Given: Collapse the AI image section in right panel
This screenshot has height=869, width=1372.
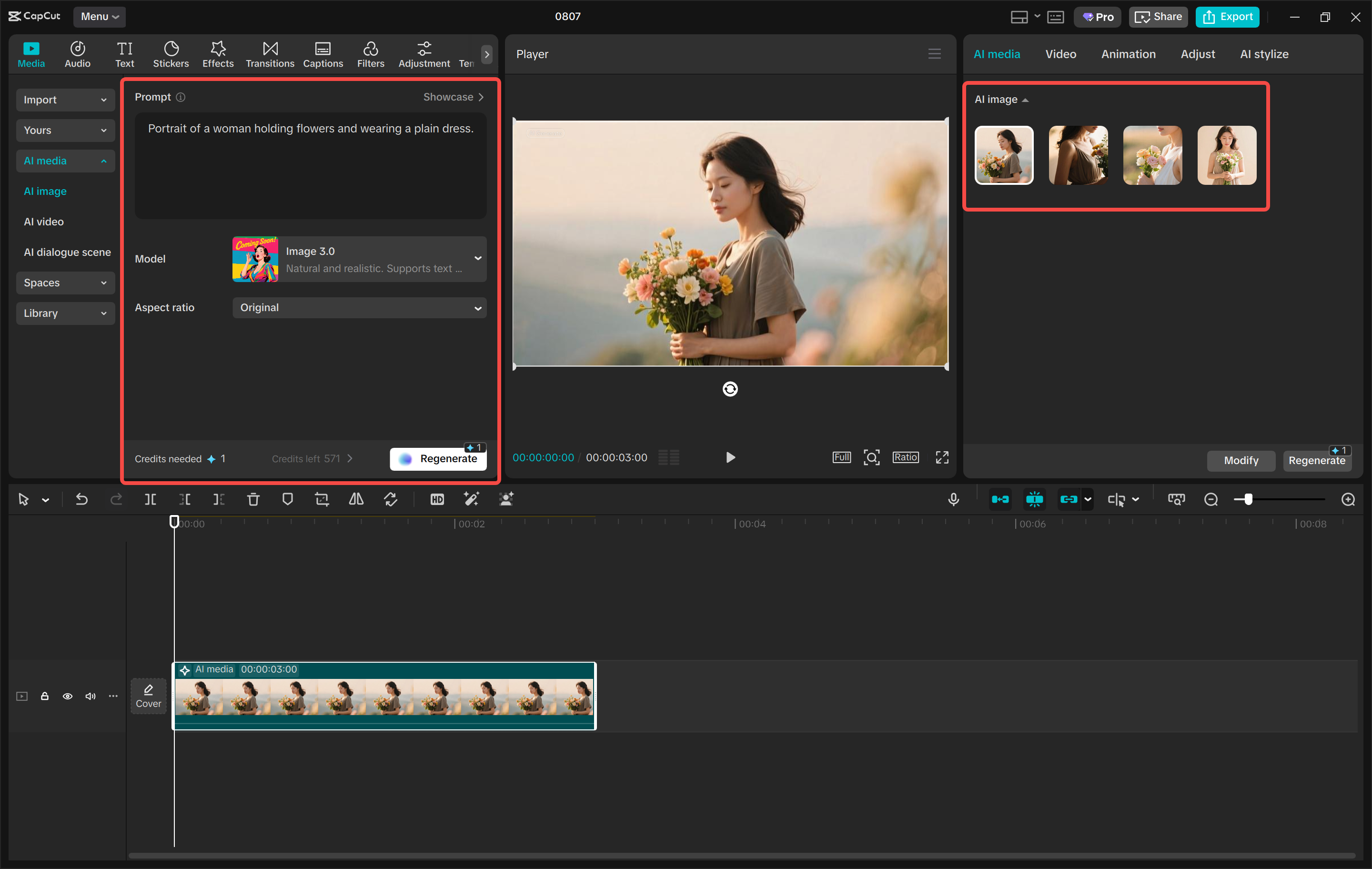Looking at the screenshot, I should [1026, 99].
